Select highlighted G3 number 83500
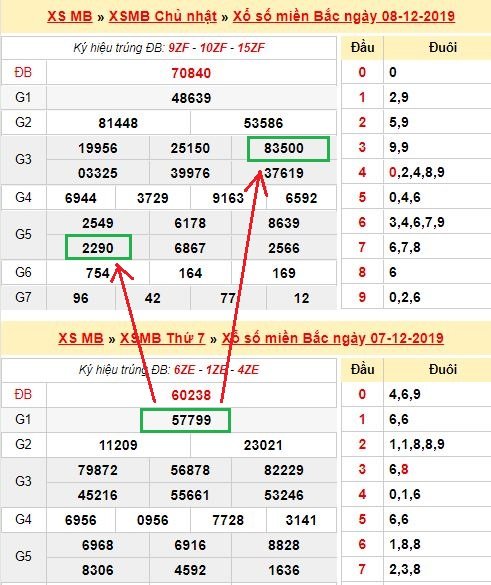Viewport: 491px width, 585px height. click(x=288, y=148)
